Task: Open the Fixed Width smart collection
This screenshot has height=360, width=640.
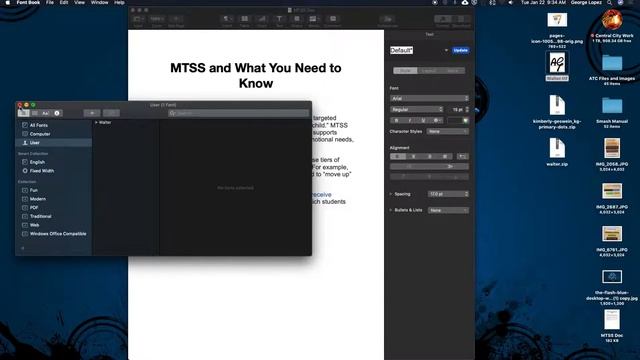Action: click(x=41, y=171)
